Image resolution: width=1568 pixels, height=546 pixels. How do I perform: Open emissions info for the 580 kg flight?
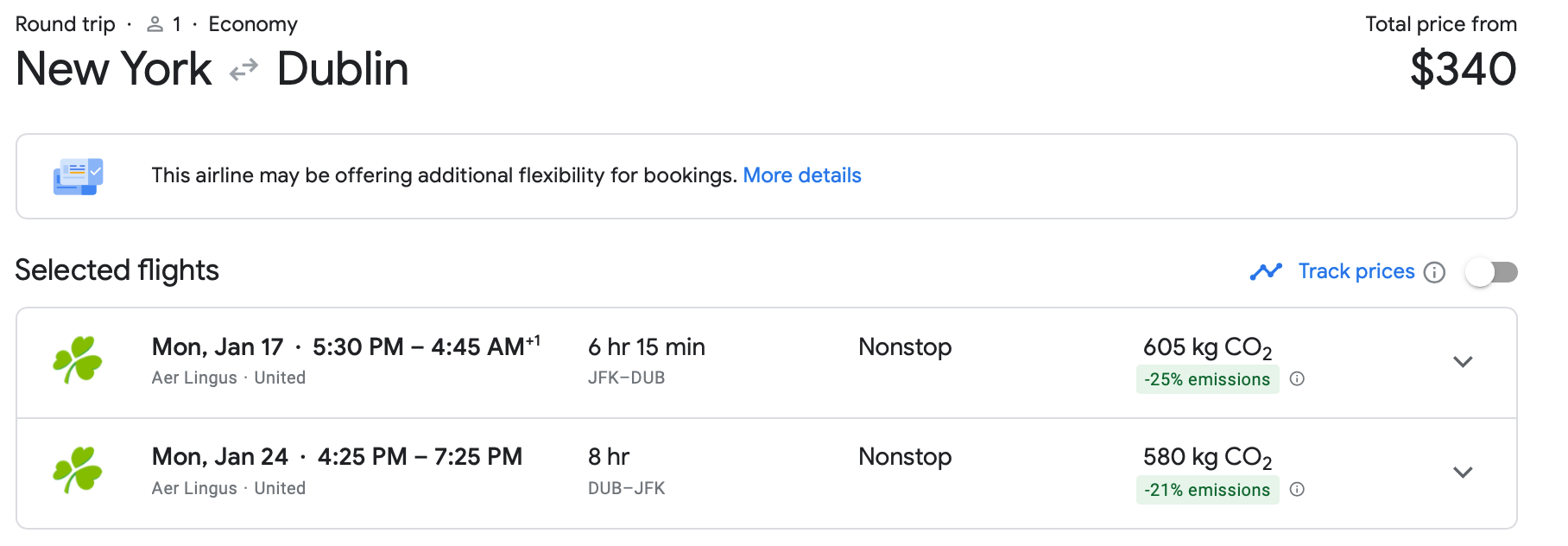point(1297,489)
